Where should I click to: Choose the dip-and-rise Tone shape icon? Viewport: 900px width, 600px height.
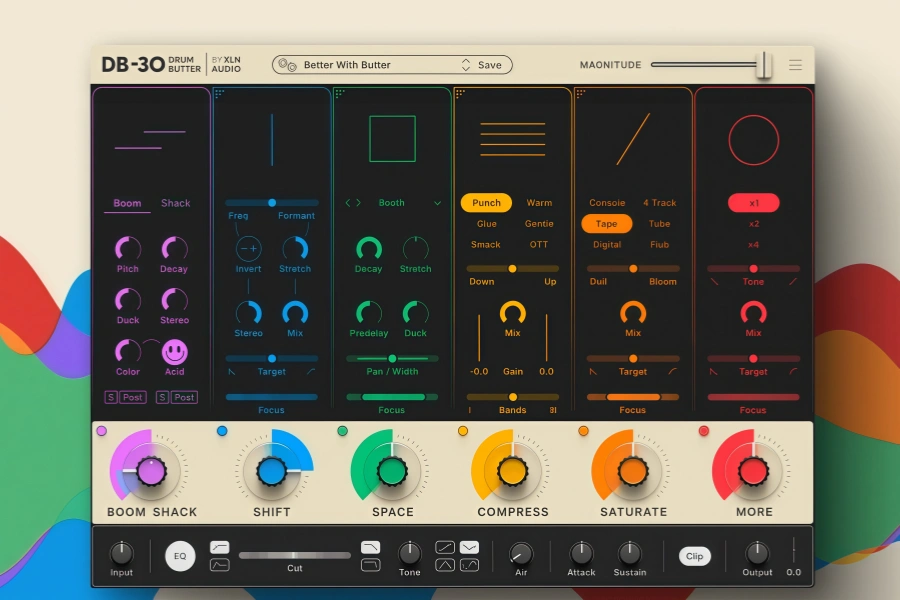(x=469, y=565)
